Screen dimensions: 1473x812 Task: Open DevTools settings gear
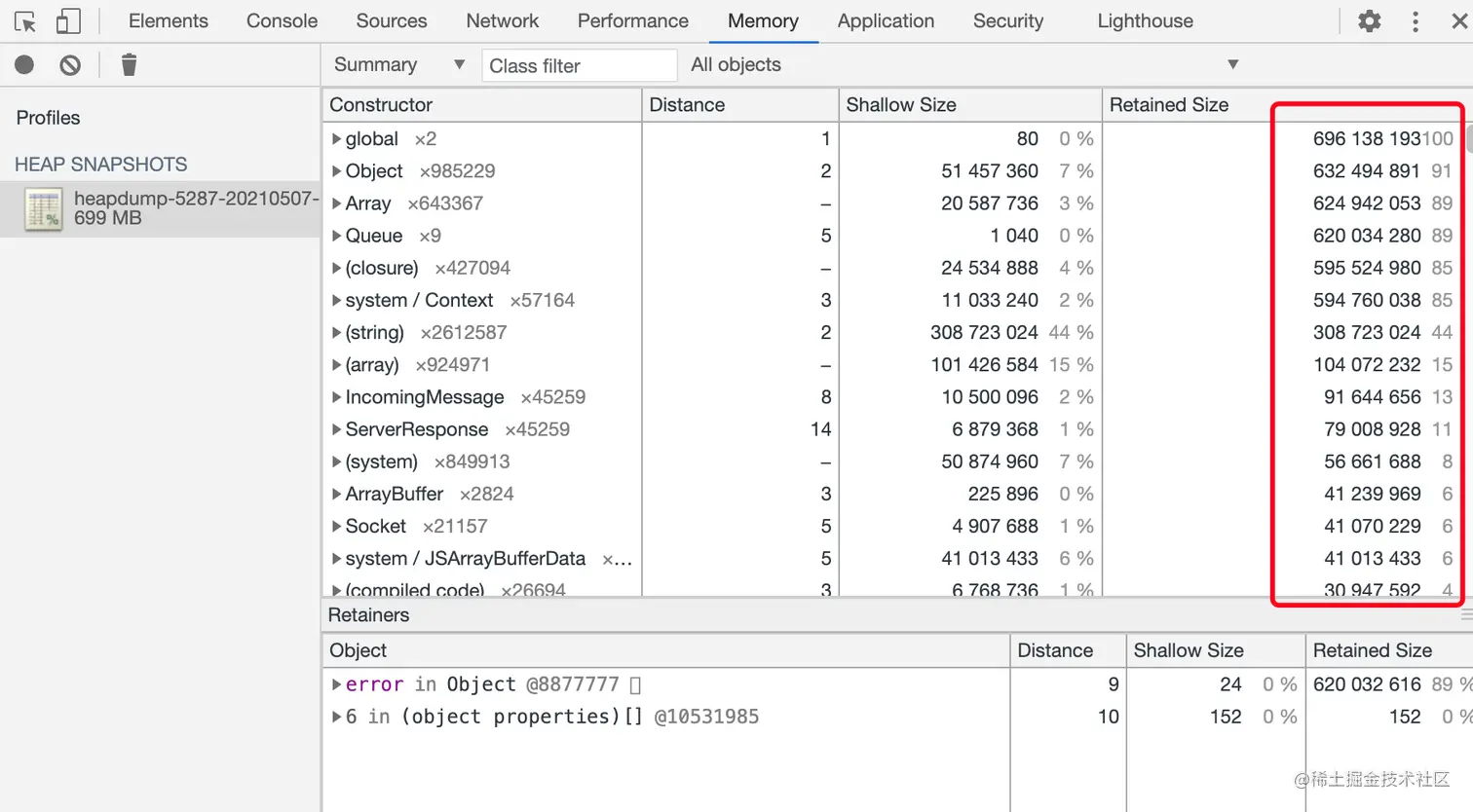coord(1370,20)
